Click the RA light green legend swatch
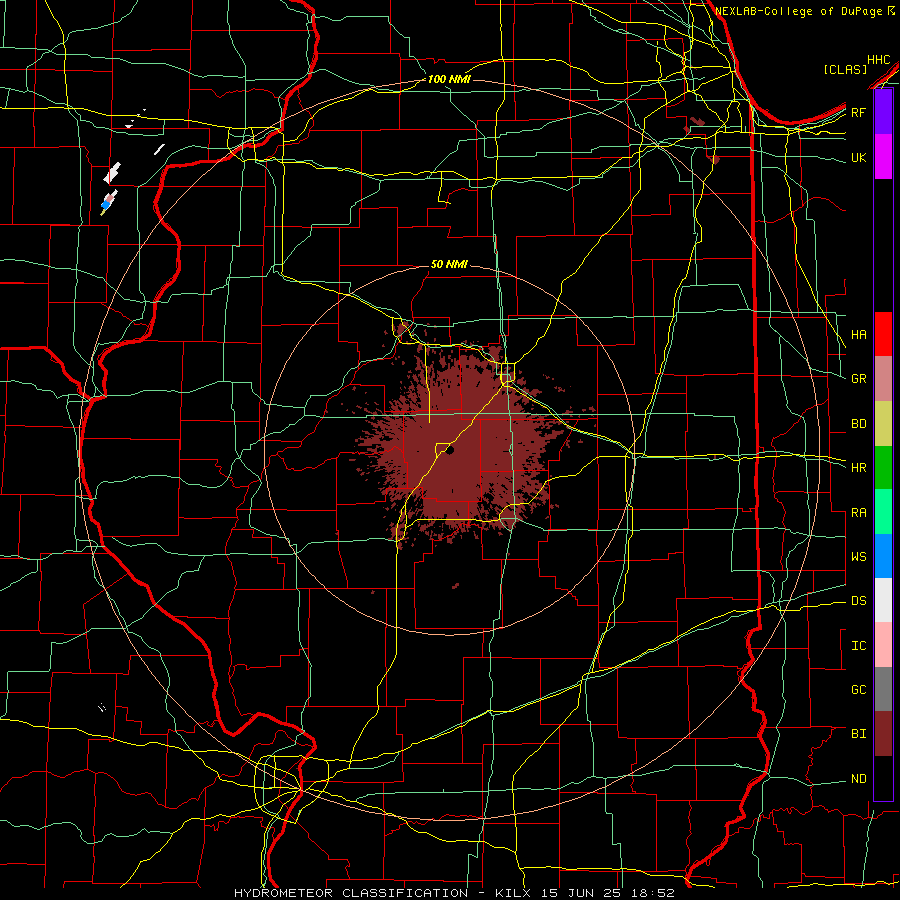The height and width of the screenshot is (900, 900). tap(883, 512)
